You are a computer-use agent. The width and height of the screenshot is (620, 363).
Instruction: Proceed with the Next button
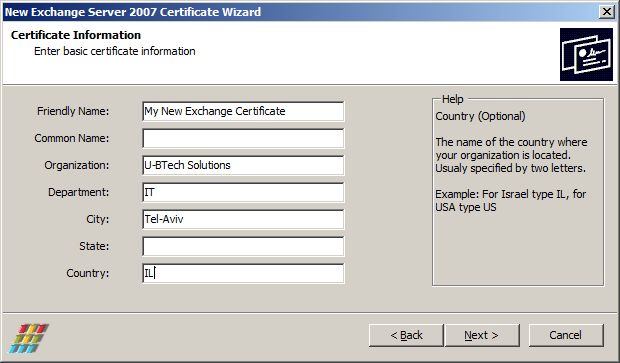(482, 335)
